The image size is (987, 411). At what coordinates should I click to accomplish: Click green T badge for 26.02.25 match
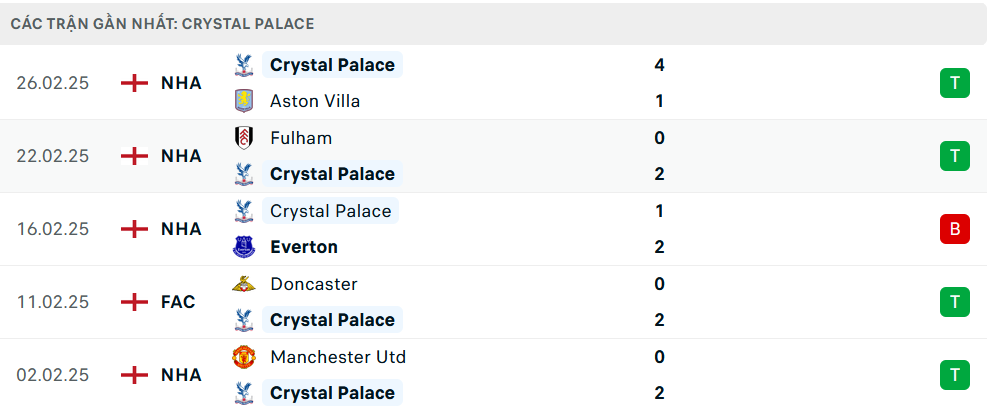954,83
